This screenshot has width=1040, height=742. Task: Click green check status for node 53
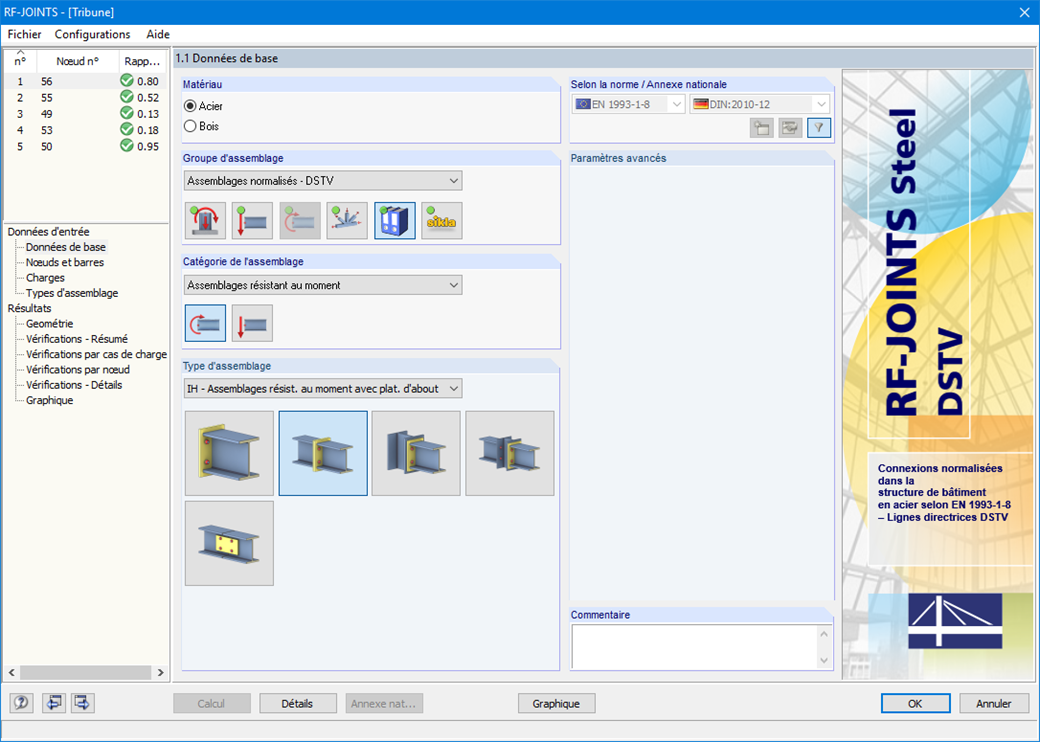127,129
